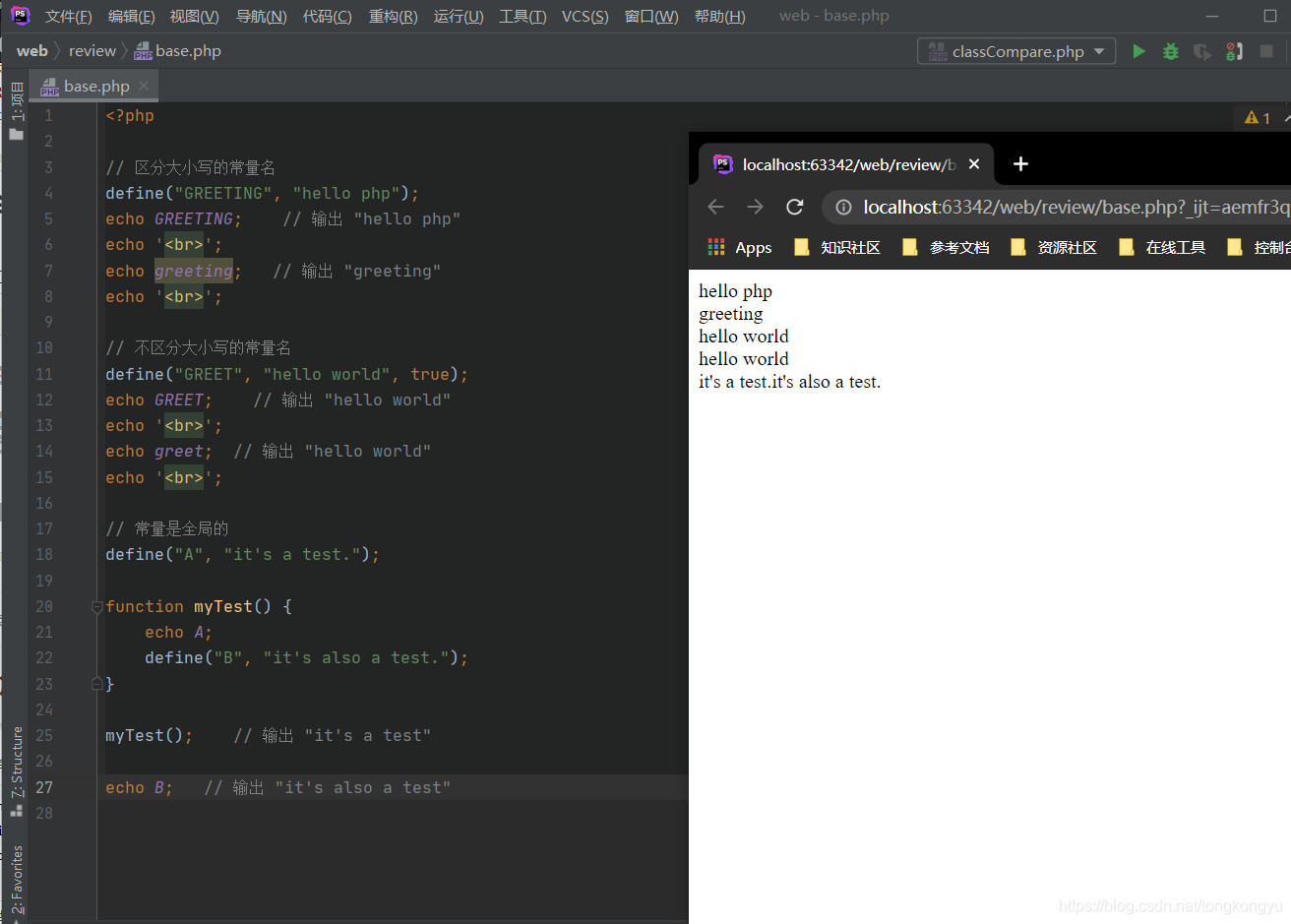Click fold end marker at line 23
1291x924 pixels.
coord(97,684)
